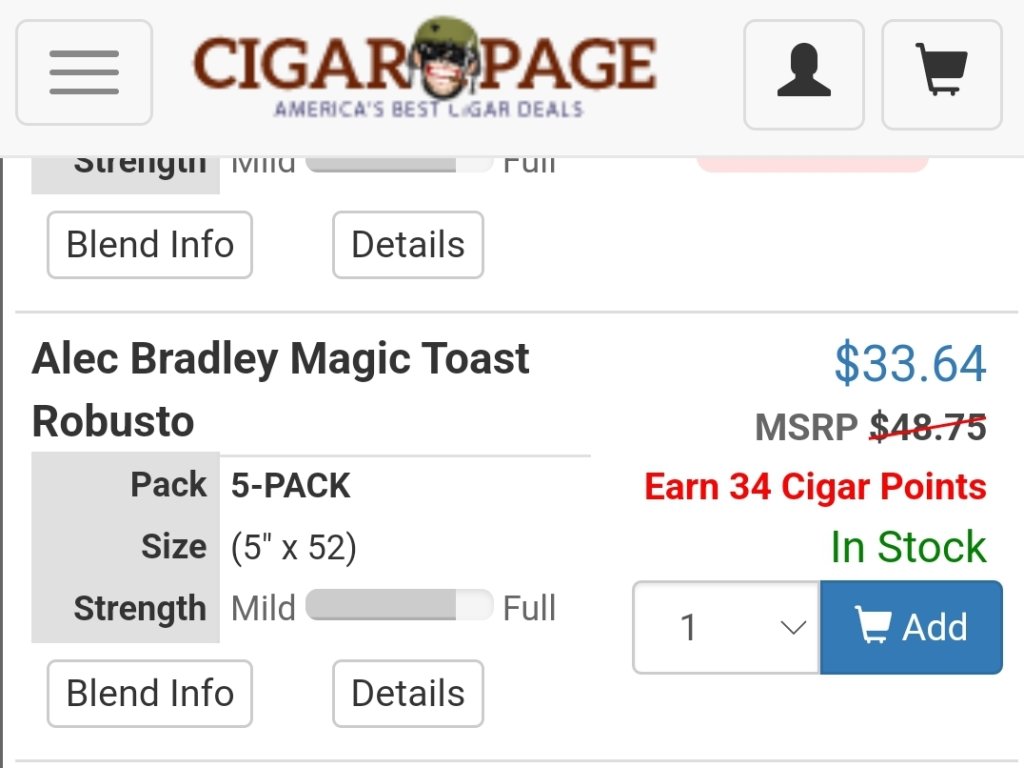Open the hamburger navigation menu
This screenshot has height=768, width=1024.
coord(84,73)
